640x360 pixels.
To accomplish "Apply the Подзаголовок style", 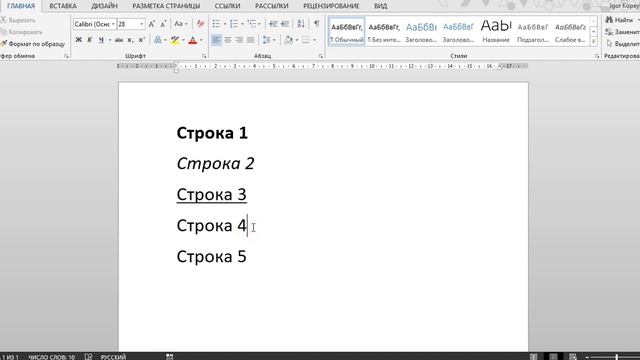I will point(533,32).
